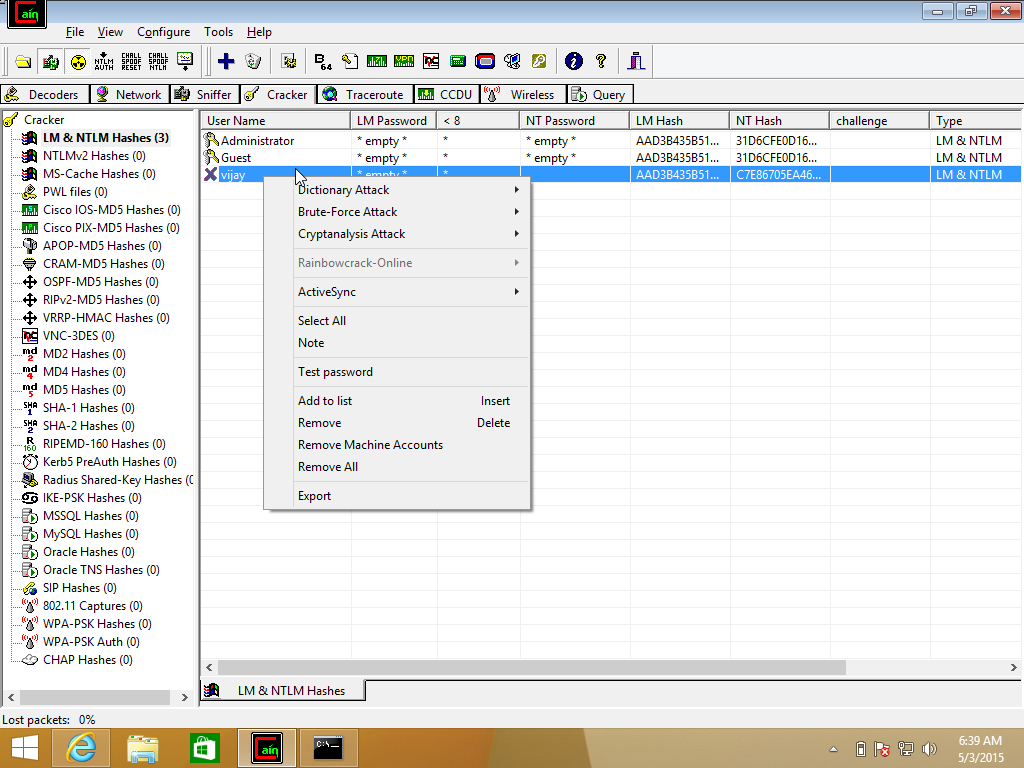Click the yellow question mark Help icon
The height and width of the screenshot is (768, 1024).
coord(601,62)
